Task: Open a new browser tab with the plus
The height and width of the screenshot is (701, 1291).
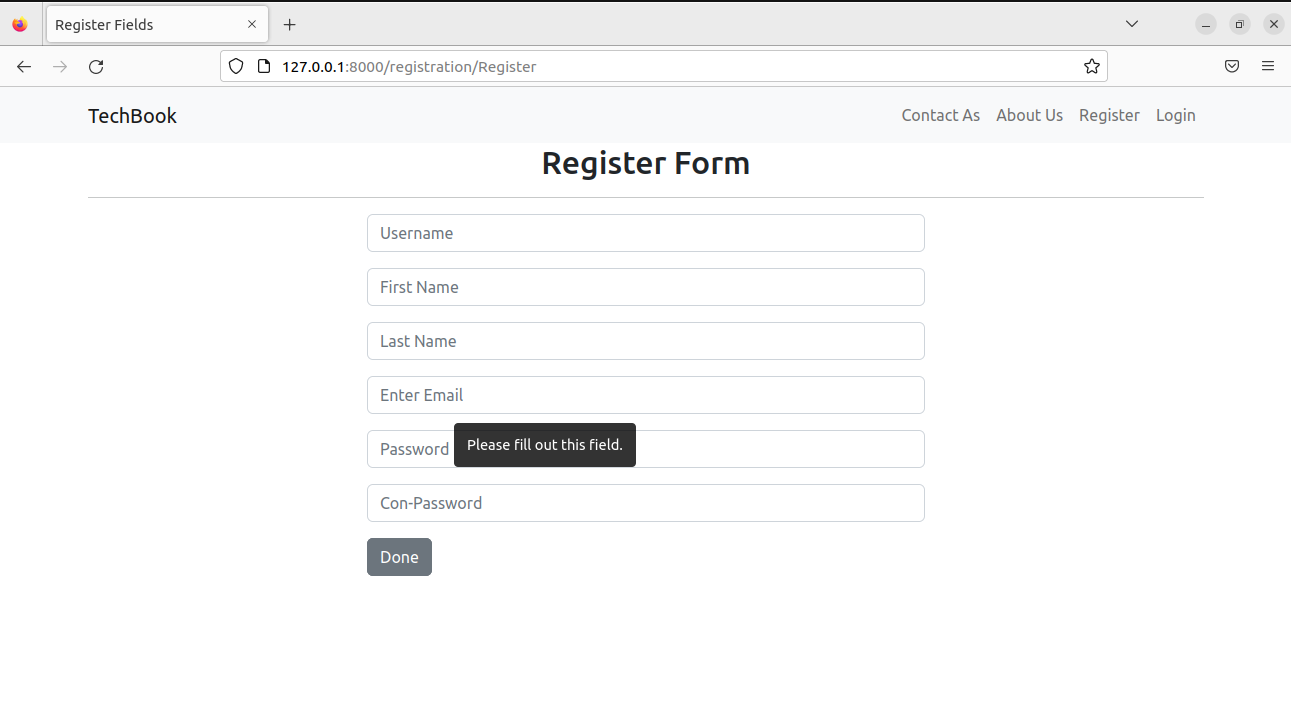Action: (x=290, y=24)
